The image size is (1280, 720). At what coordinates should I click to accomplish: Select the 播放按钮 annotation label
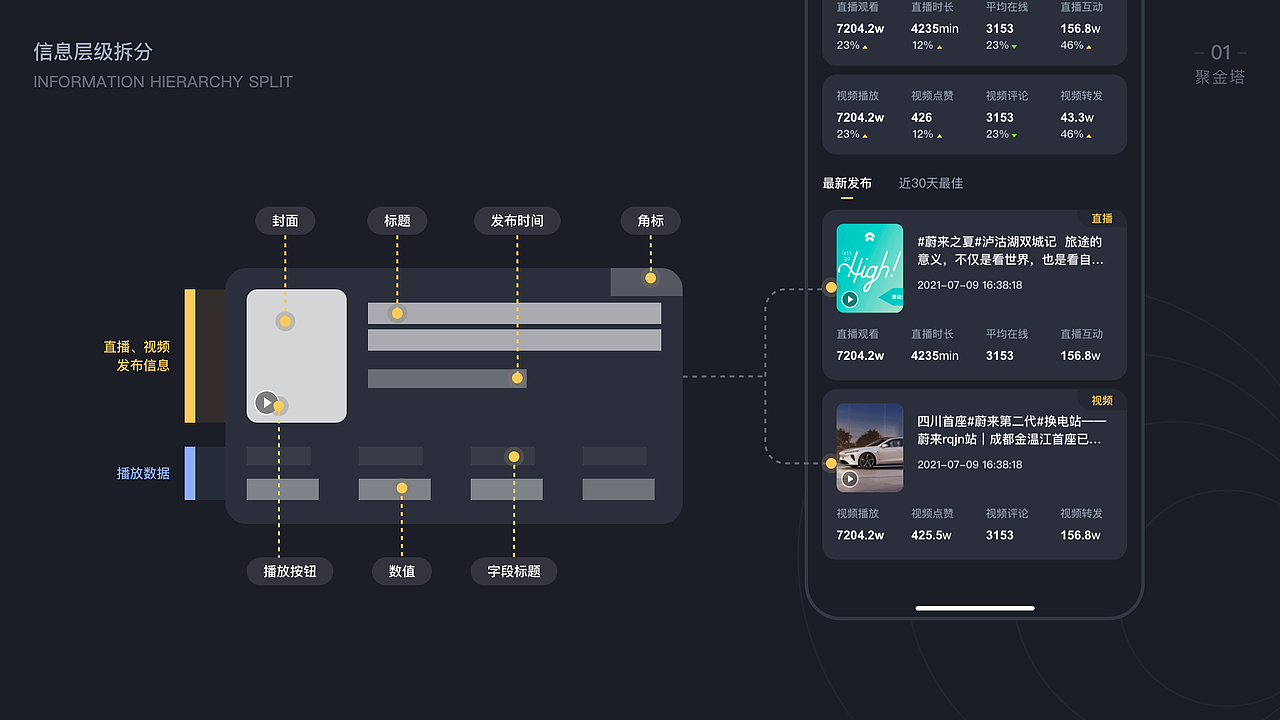click(290, 571)
